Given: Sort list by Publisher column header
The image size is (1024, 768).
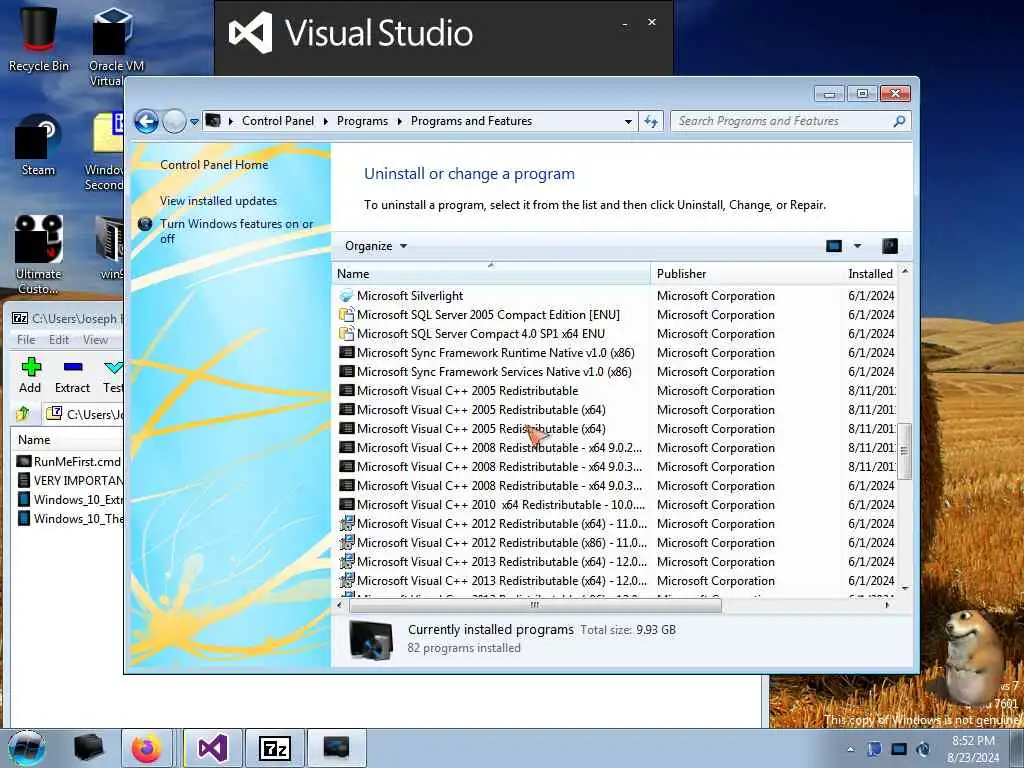Looking at the screenshot, I should [746, 274].
